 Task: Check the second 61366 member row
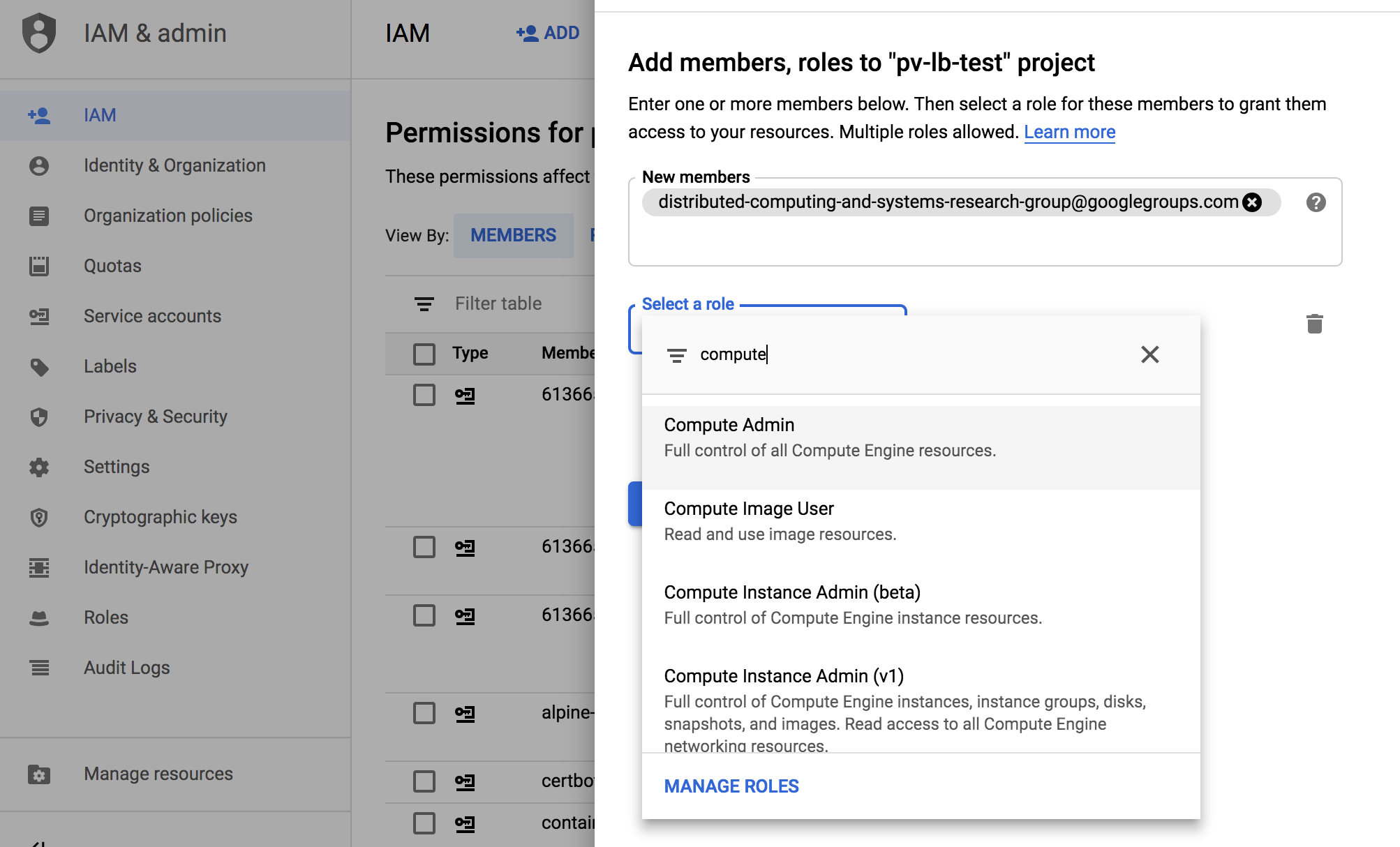[424, 547]
